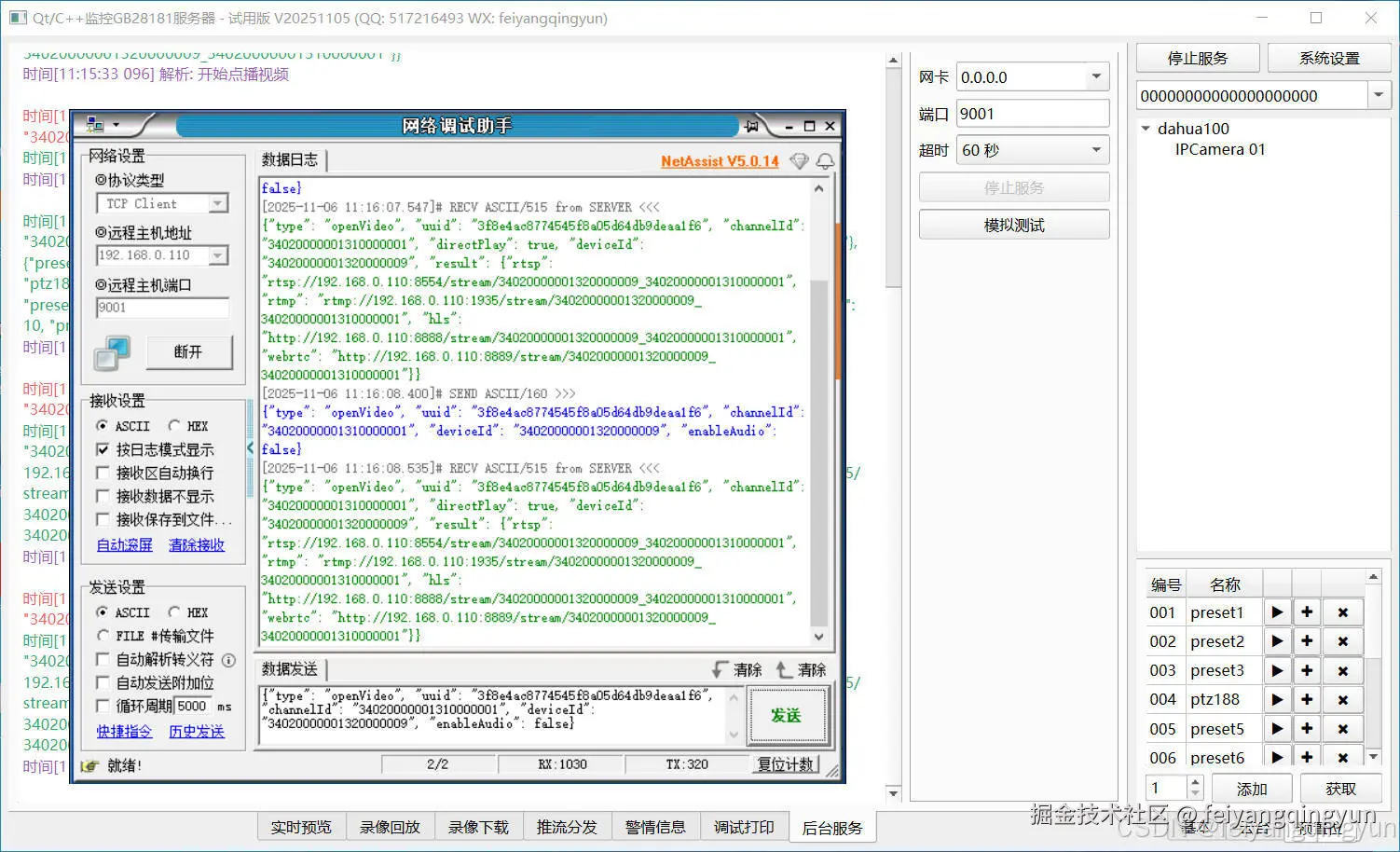The height and width of the screenshot is (852, 1400).
Task: Click the second 清除 up-arrow icon
Action: (784, 669)
